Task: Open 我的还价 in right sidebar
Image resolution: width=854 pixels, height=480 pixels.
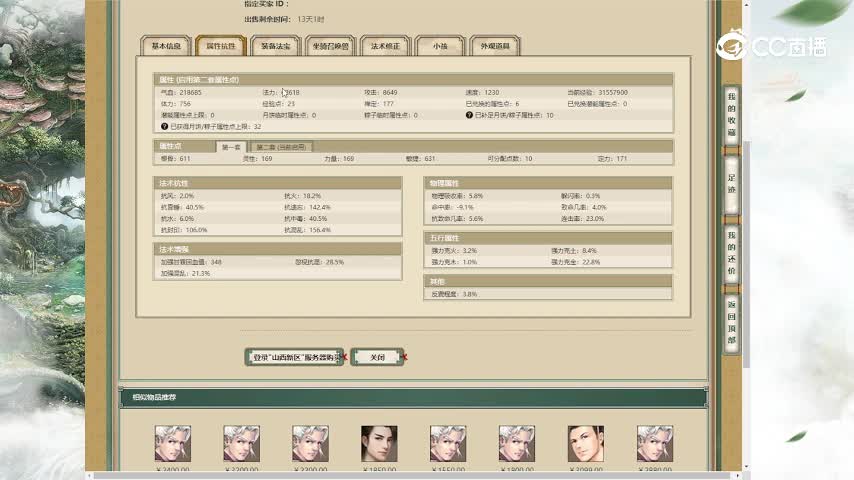Action: click(x=731, y=253)
